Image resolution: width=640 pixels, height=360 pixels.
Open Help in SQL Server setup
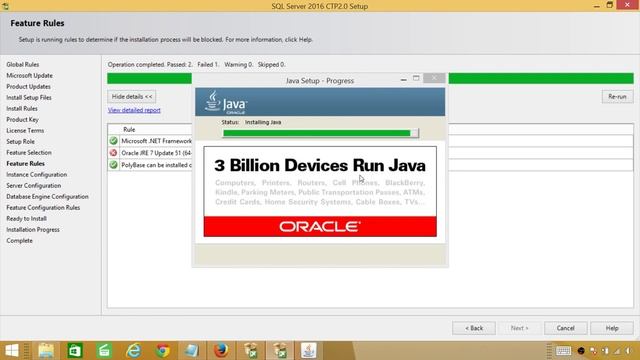(612, 328)
